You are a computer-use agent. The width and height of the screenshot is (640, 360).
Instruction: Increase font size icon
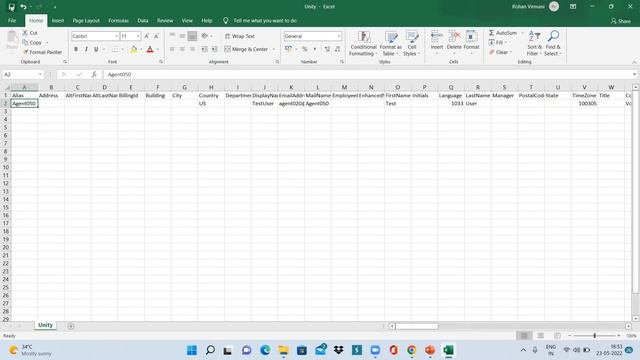[x=147, y=36]
